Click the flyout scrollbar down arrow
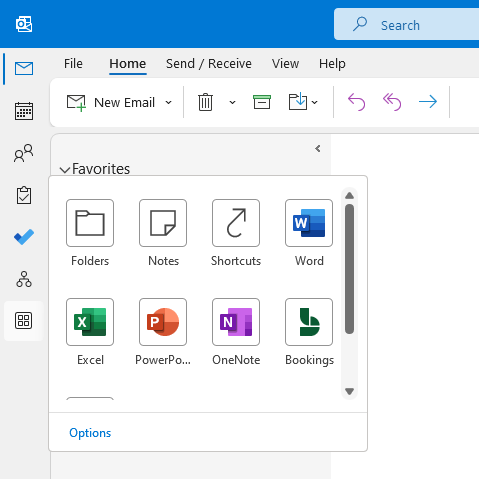 tap(349, 391)
